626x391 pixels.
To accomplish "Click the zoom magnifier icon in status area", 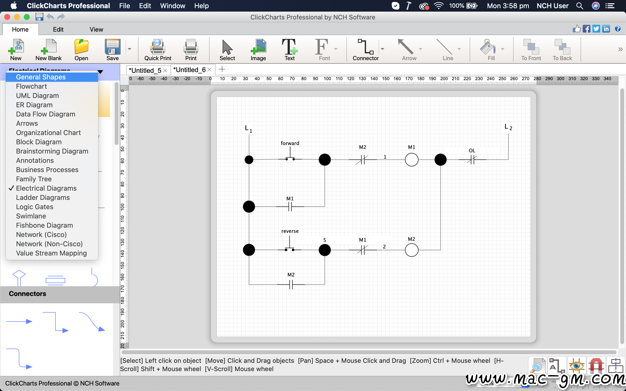I will coord(538,365).
